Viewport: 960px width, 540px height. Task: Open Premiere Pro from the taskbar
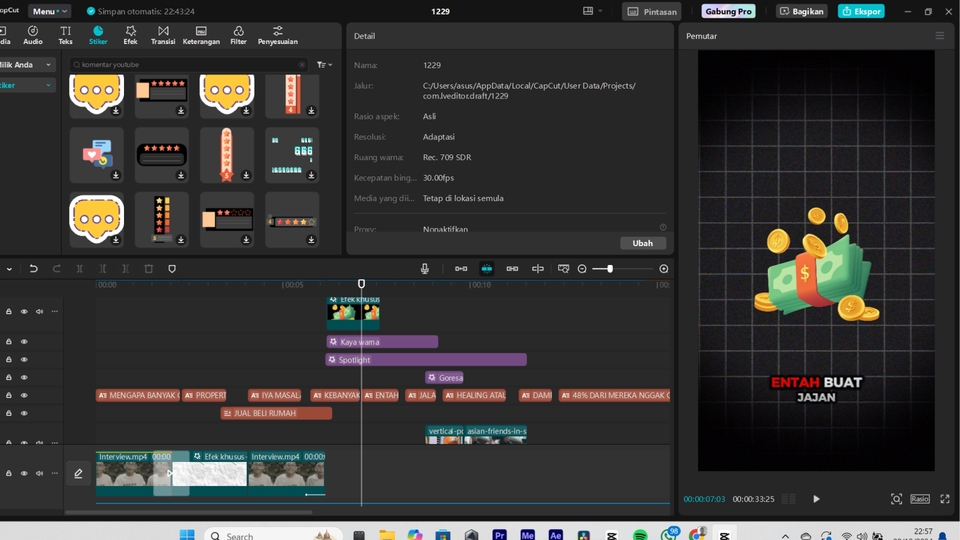500,535
